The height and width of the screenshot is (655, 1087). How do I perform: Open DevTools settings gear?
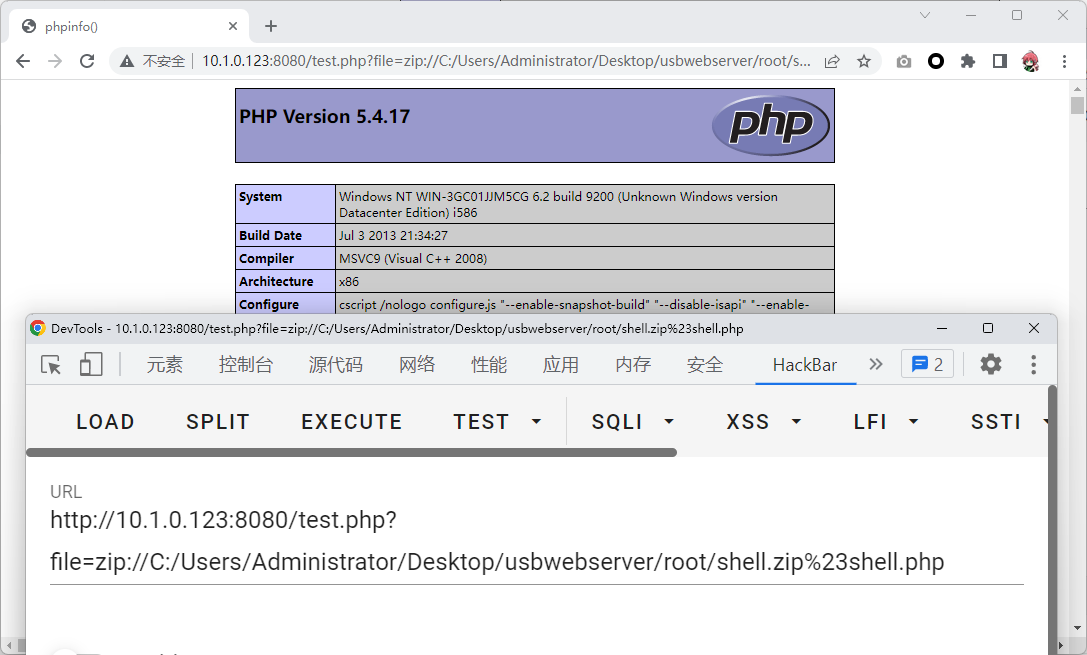point(990,364)
